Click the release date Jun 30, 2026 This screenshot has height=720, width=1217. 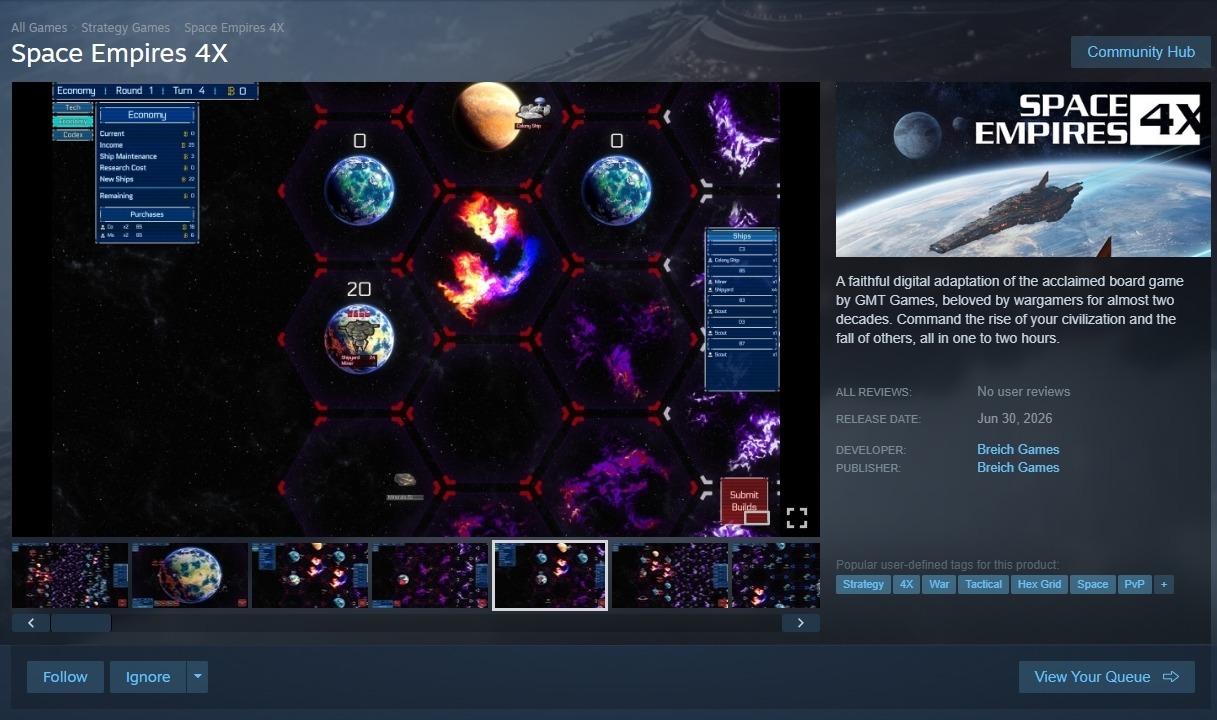tap(1014, 419)
